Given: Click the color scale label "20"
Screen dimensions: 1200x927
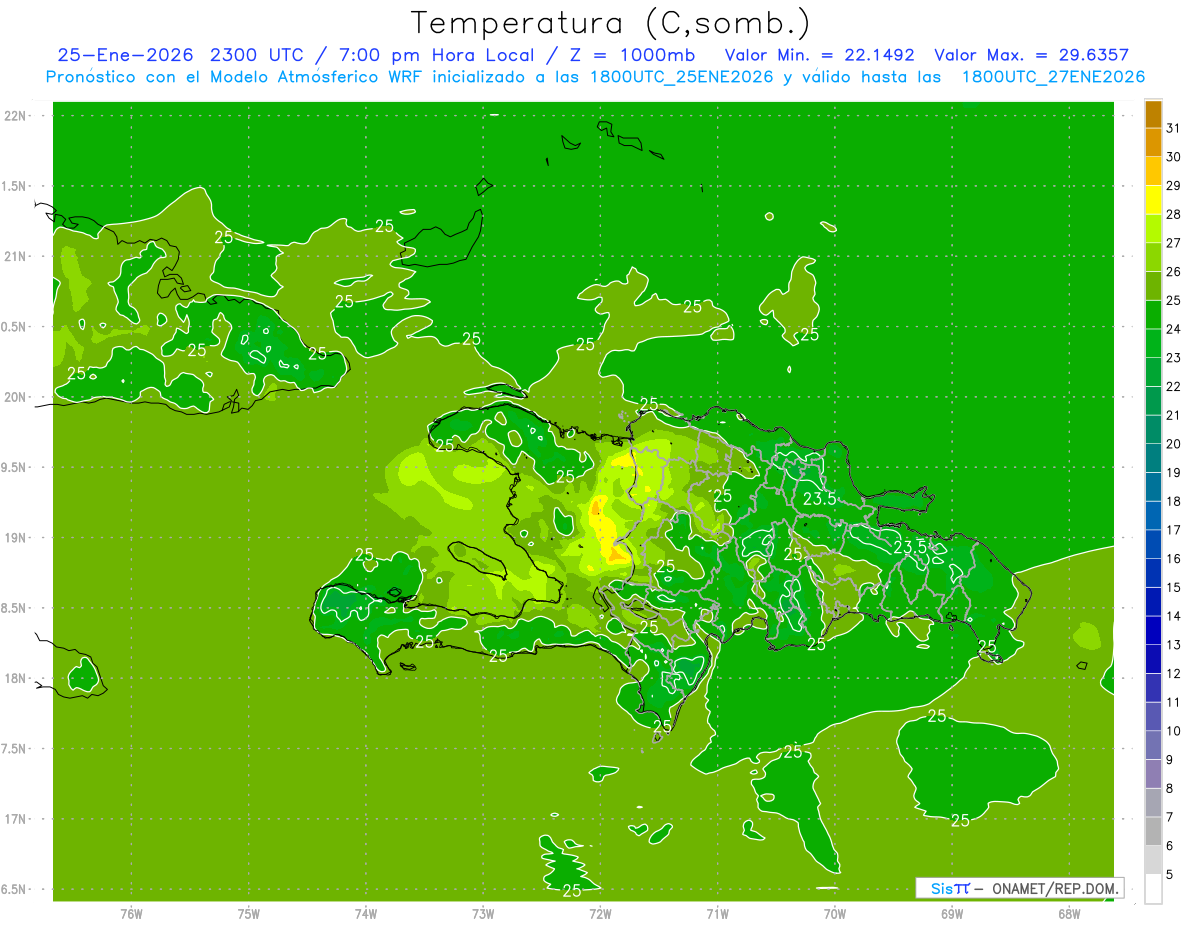Looking at the screenshot, I should 1173,444.
